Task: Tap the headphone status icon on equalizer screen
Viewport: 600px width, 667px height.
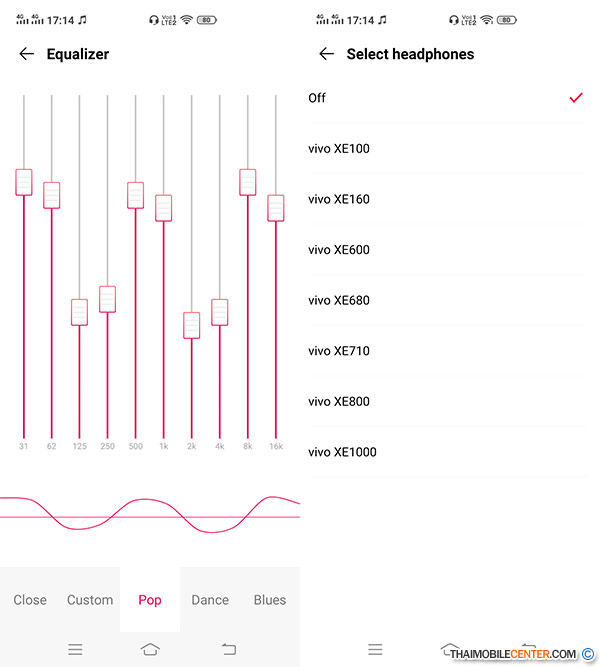Action: [154, 20]
